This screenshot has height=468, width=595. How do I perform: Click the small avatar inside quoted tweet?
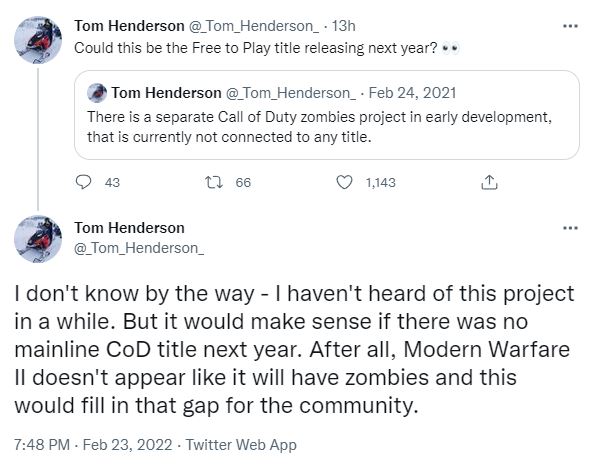[x=97, y=93]
